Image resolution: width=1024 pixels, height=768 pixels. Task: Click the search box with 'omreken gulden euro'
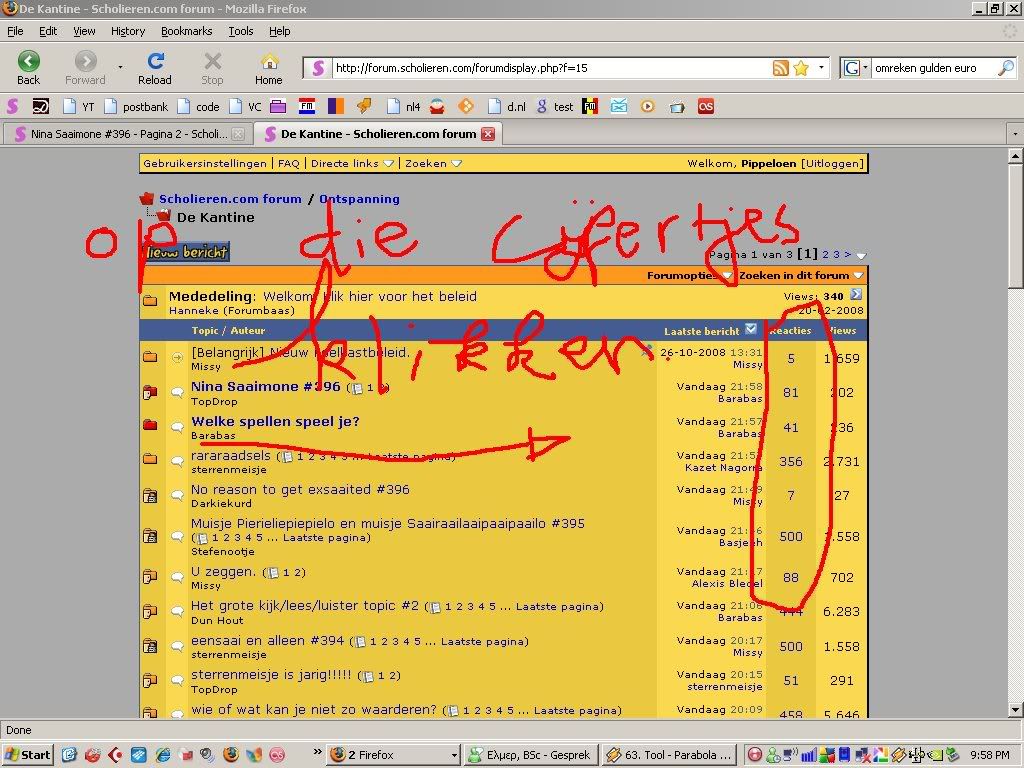click(x=934, y=68)
